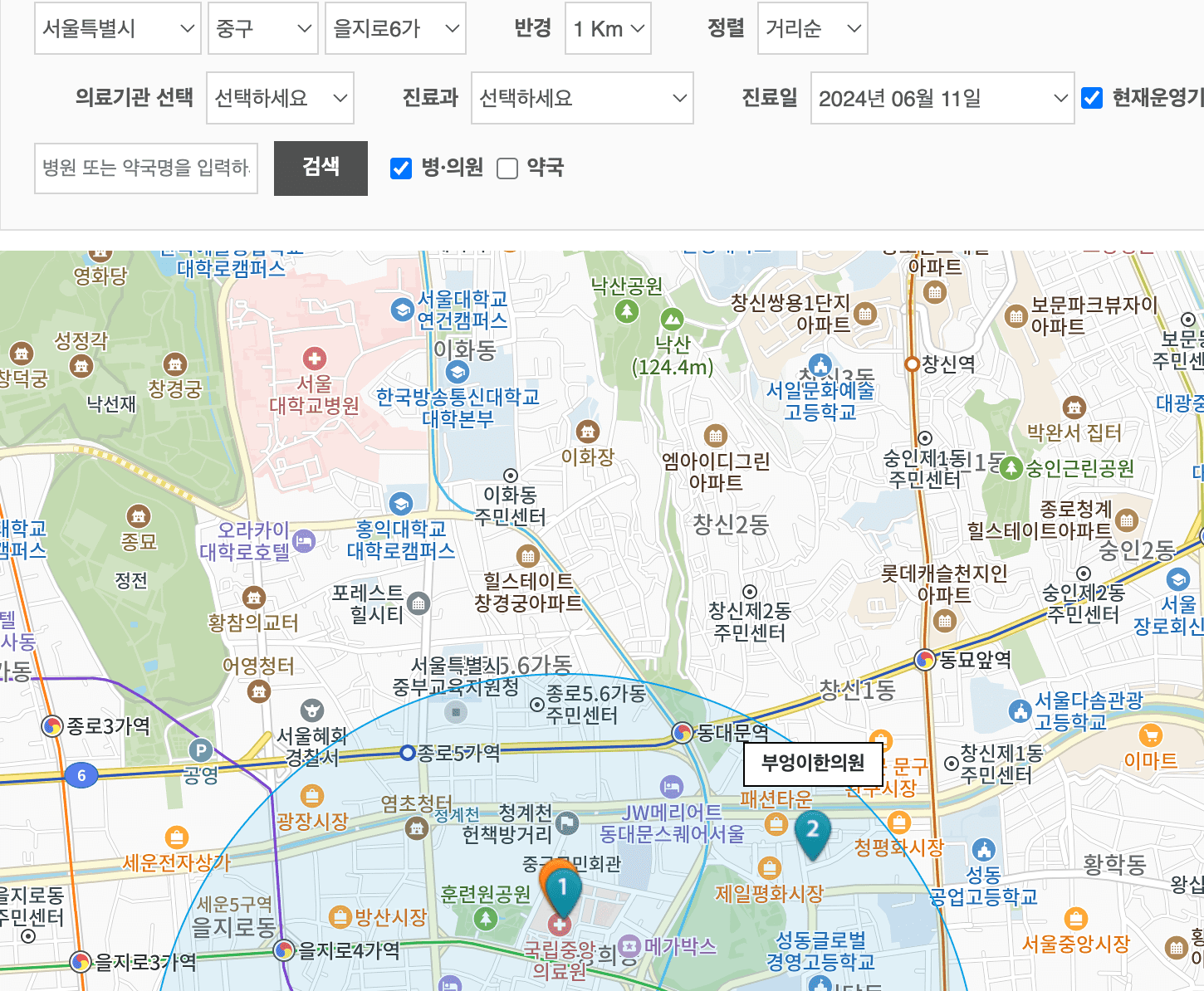The image size is (1204, 991).
Task: Click the 낙산공원 park tree icon
Action: pyautogui.click(x=627, y=311)
